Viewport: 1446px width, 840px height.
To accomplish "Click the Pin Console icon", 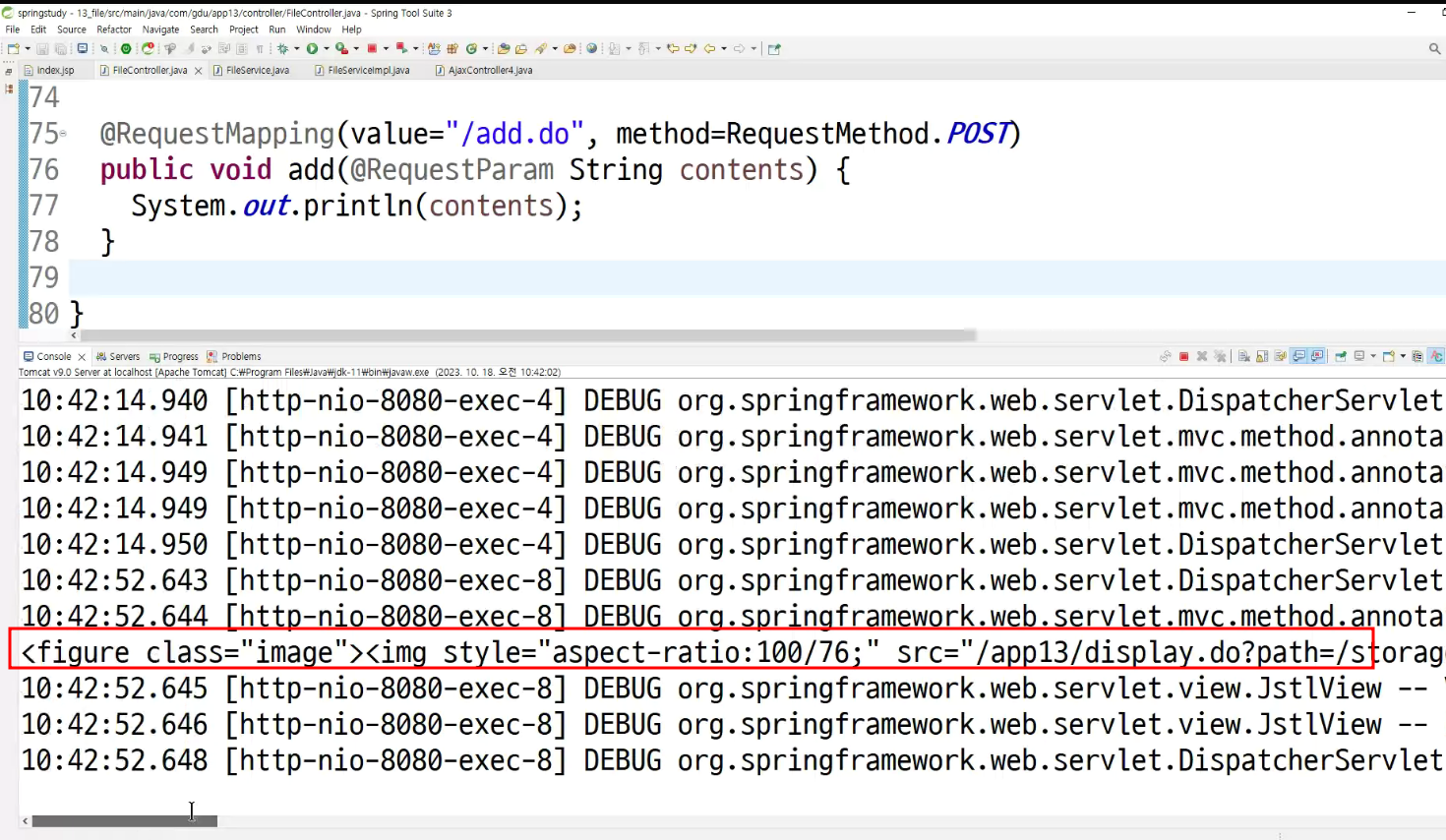I will click(1341, 356).
